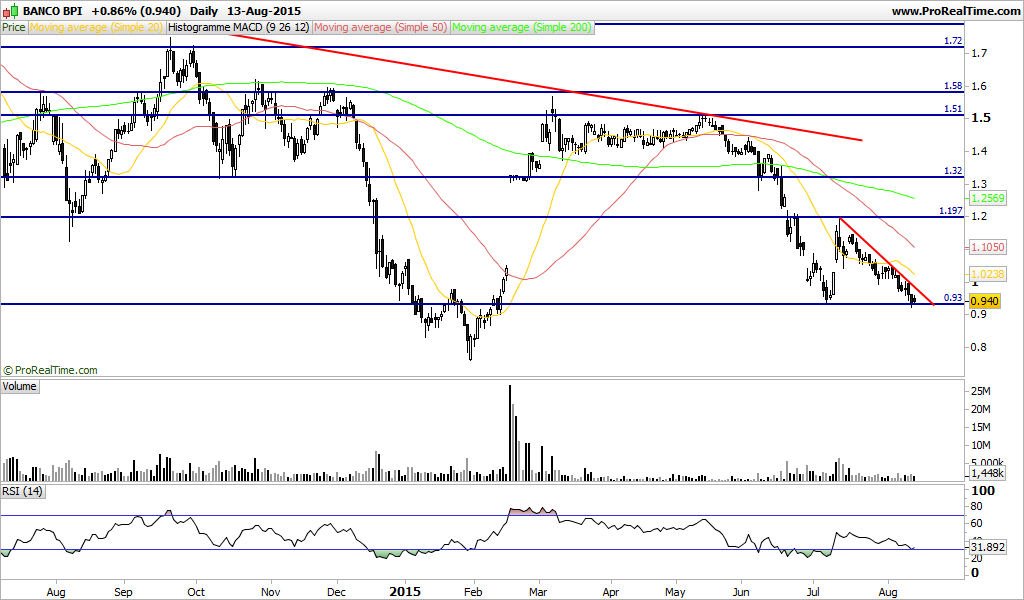Image resolution: width=1024 pixels, height=600 pixels.
Task: Click the BANCO BPI instrument name
Action: click(x=52, y=11)
